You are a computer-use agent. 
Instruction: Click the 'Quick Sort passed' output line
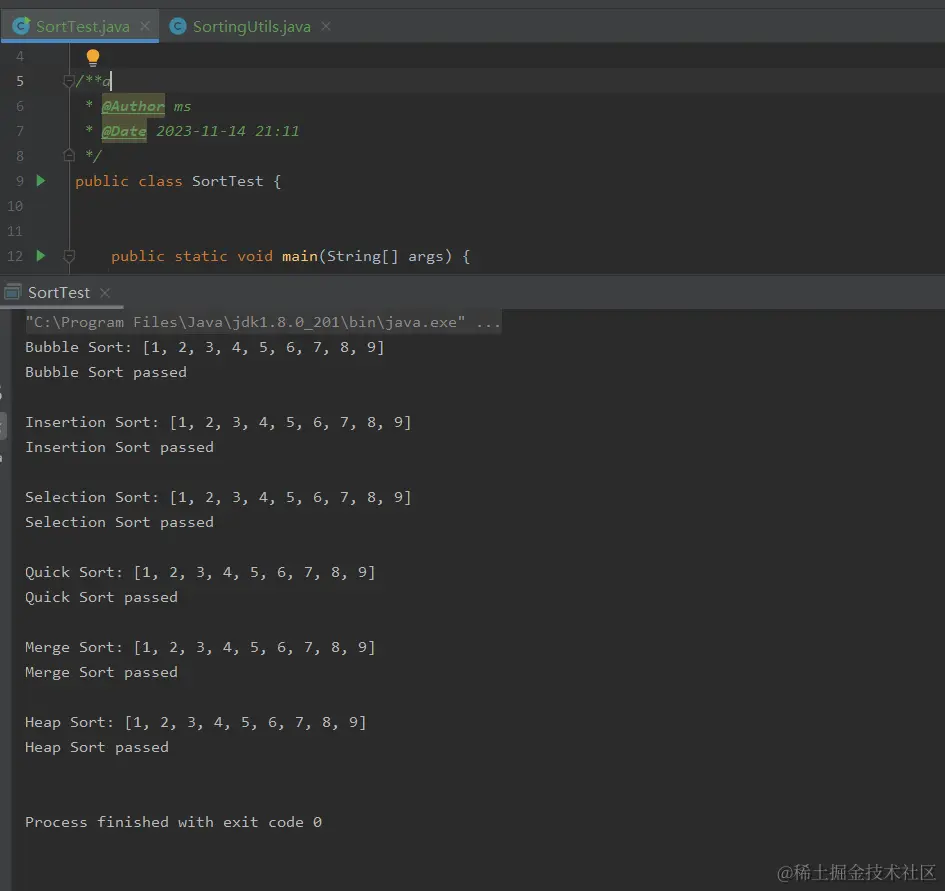[x=101, y=597]
